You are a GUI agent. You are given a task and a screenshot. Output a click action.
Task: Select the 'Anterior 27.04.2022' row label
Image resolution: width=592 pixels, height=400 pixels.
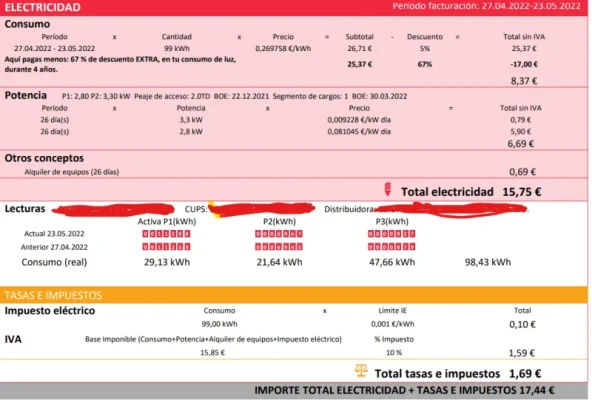(x=54, y=247)
